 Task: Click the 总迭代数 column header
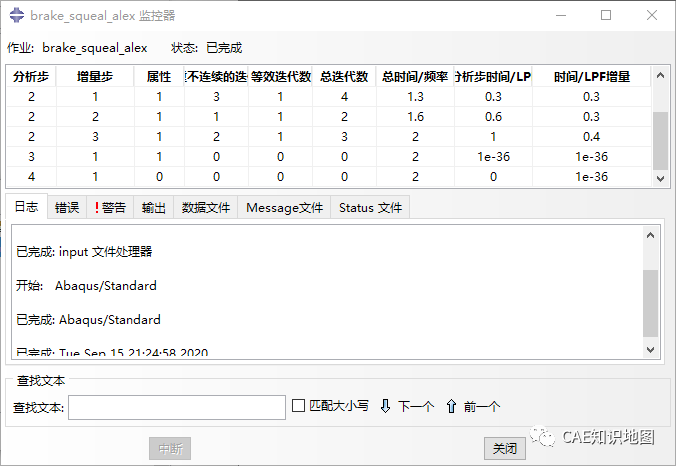344,77
